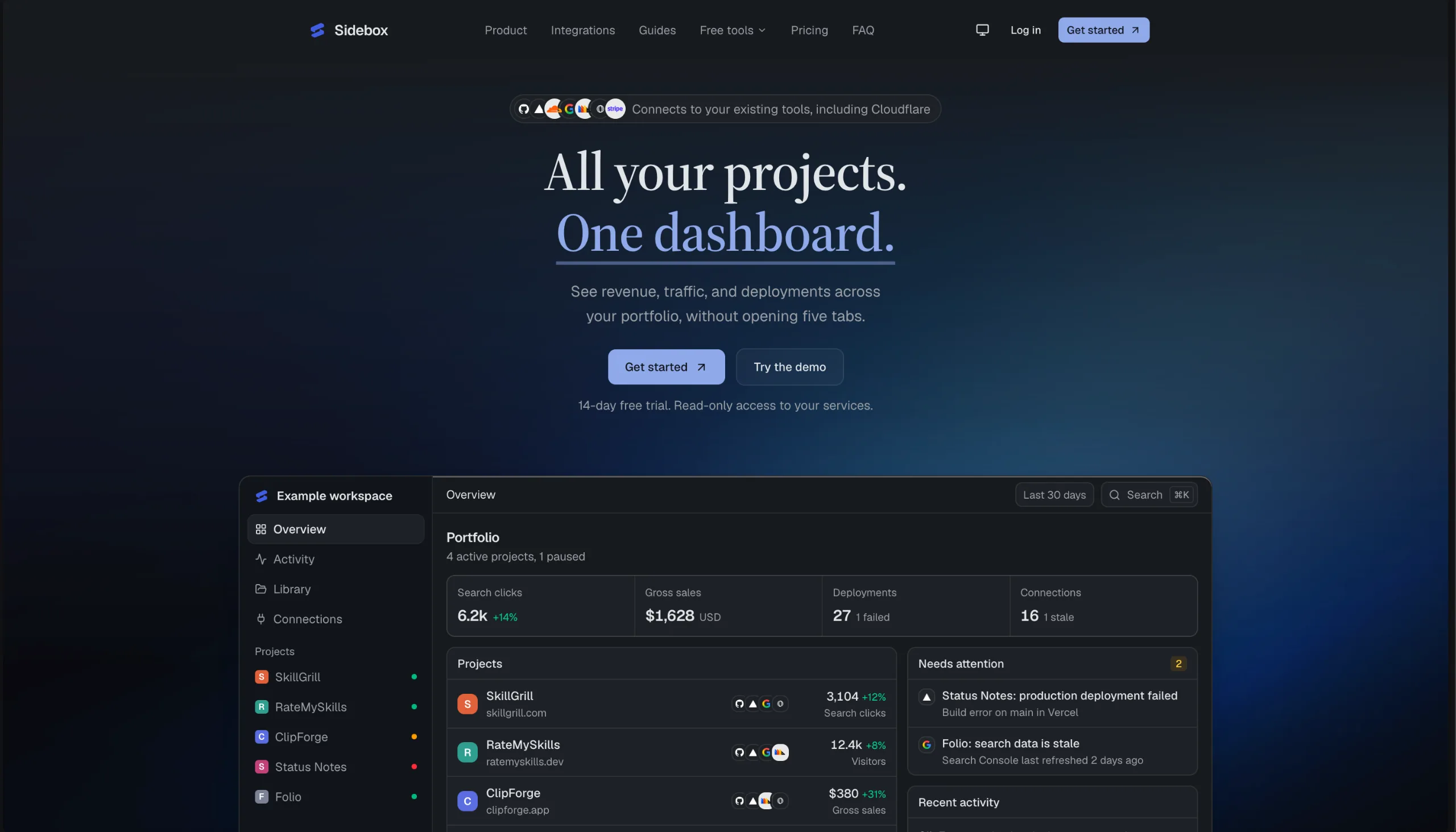The width and height of the screenshot is (1456, 832).
Task: Click the Overview grid icon in sidebar
Action: click(x=260, y=529)
